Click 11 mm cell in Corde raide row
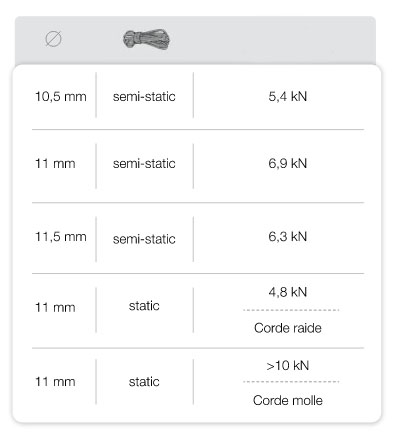Viewport: 401px width, 446px height. point(55,307)
